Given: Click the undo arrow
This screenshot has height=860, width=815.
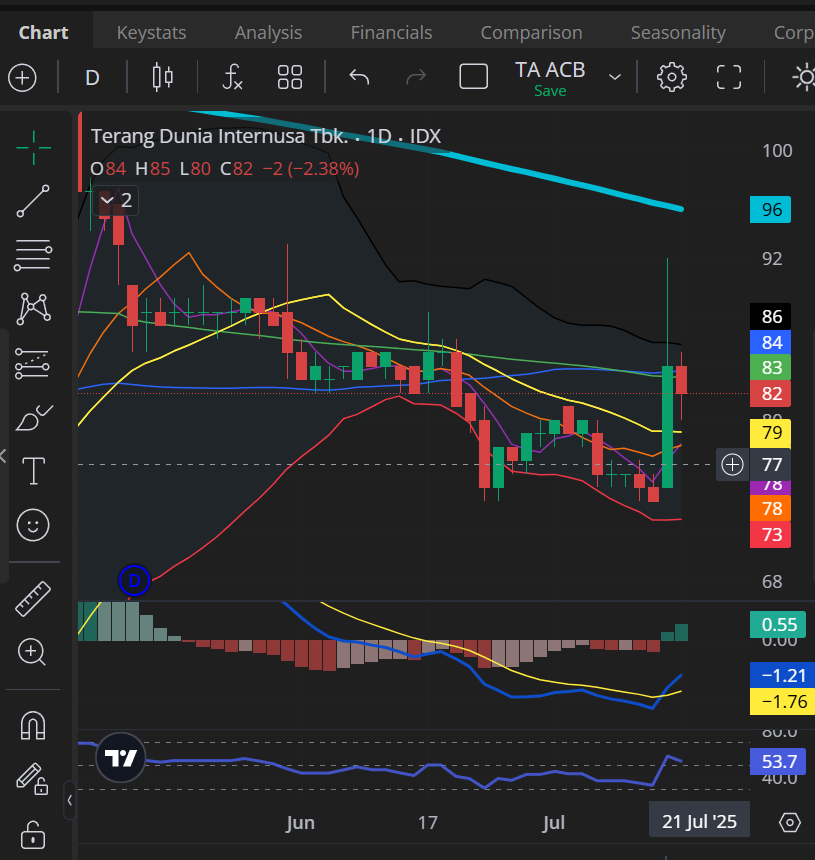Looking at the screenshot, I should [x=359, y=77].
